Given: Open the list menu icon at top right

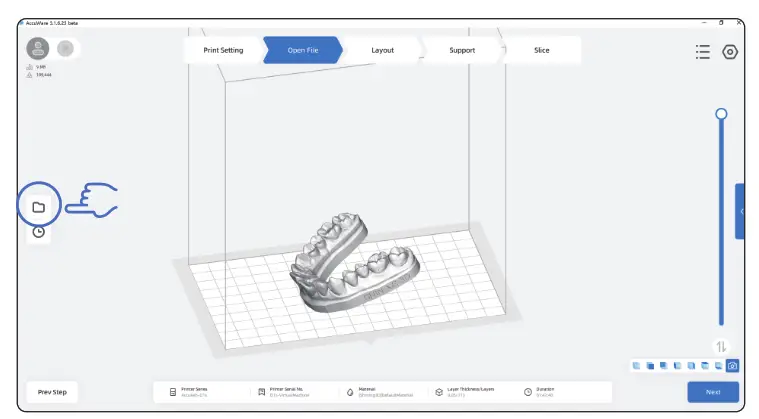Looking at the screenshot, I should (x=703, y=52).
